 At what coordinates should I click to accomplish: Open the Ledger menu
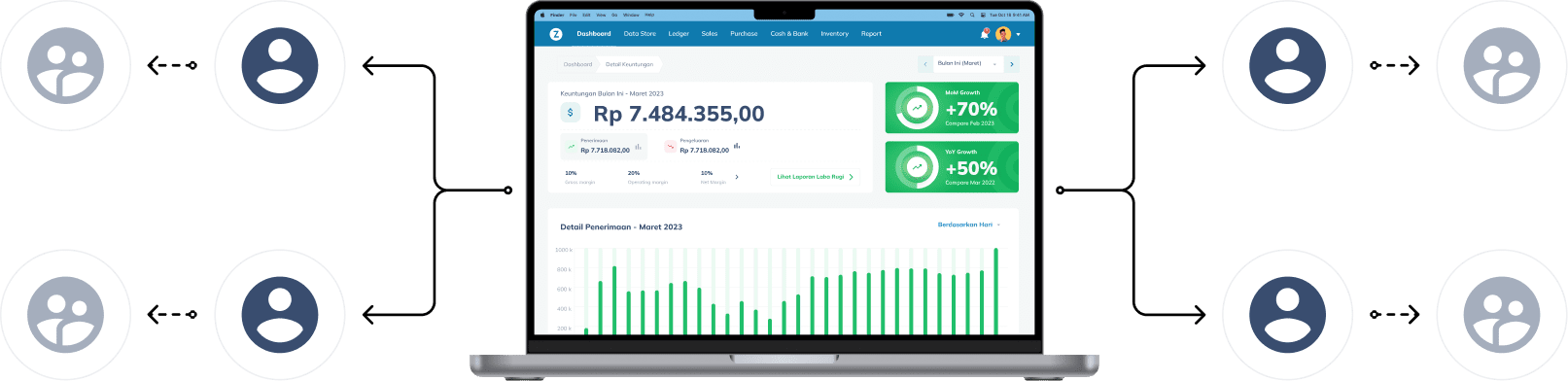pos(679,34)
